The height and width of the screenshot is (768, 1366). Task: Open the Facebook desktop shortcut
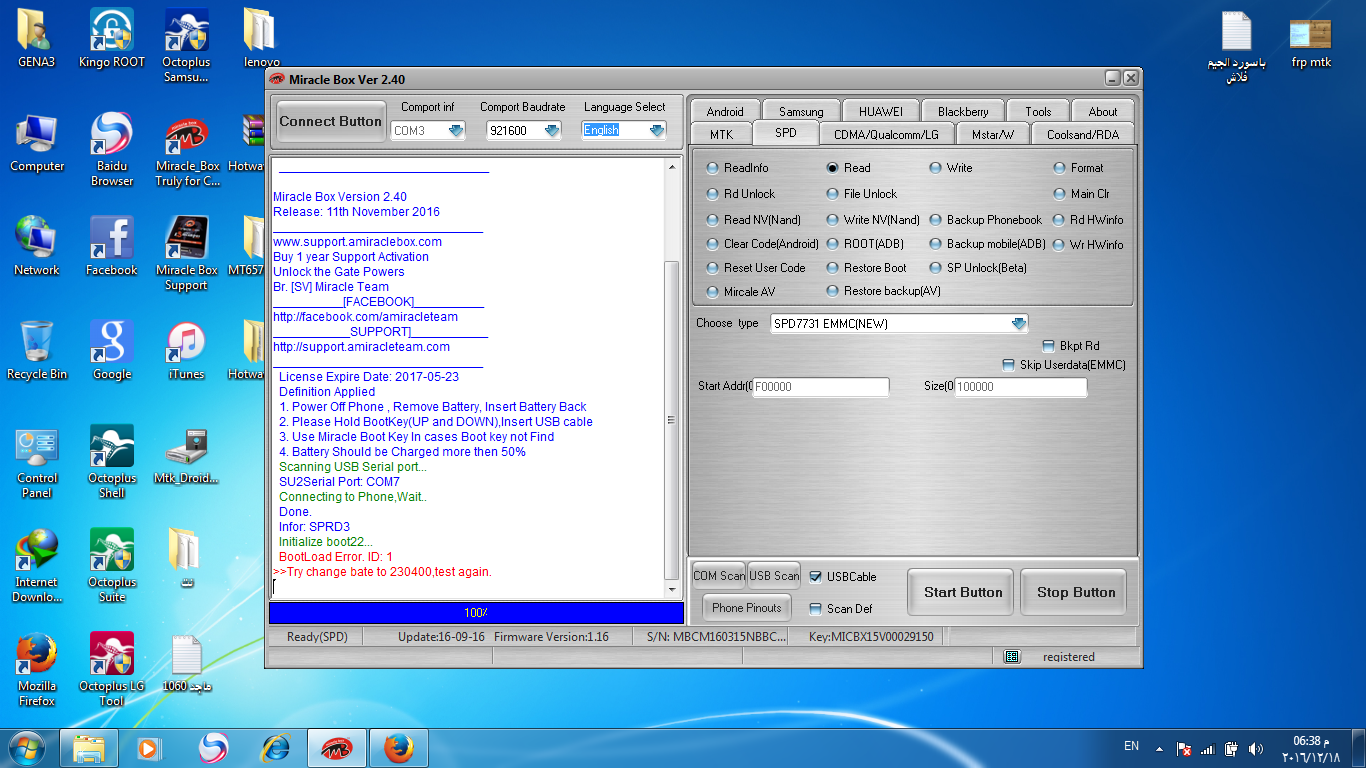pyautogui.click(x=112, y=246)
